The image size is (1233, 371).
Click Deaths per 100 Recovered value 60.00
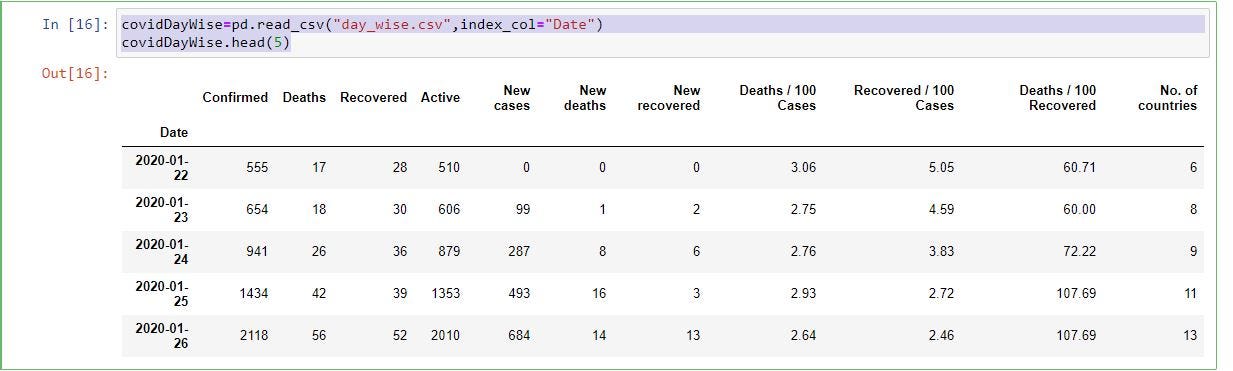pos(1079,210)
